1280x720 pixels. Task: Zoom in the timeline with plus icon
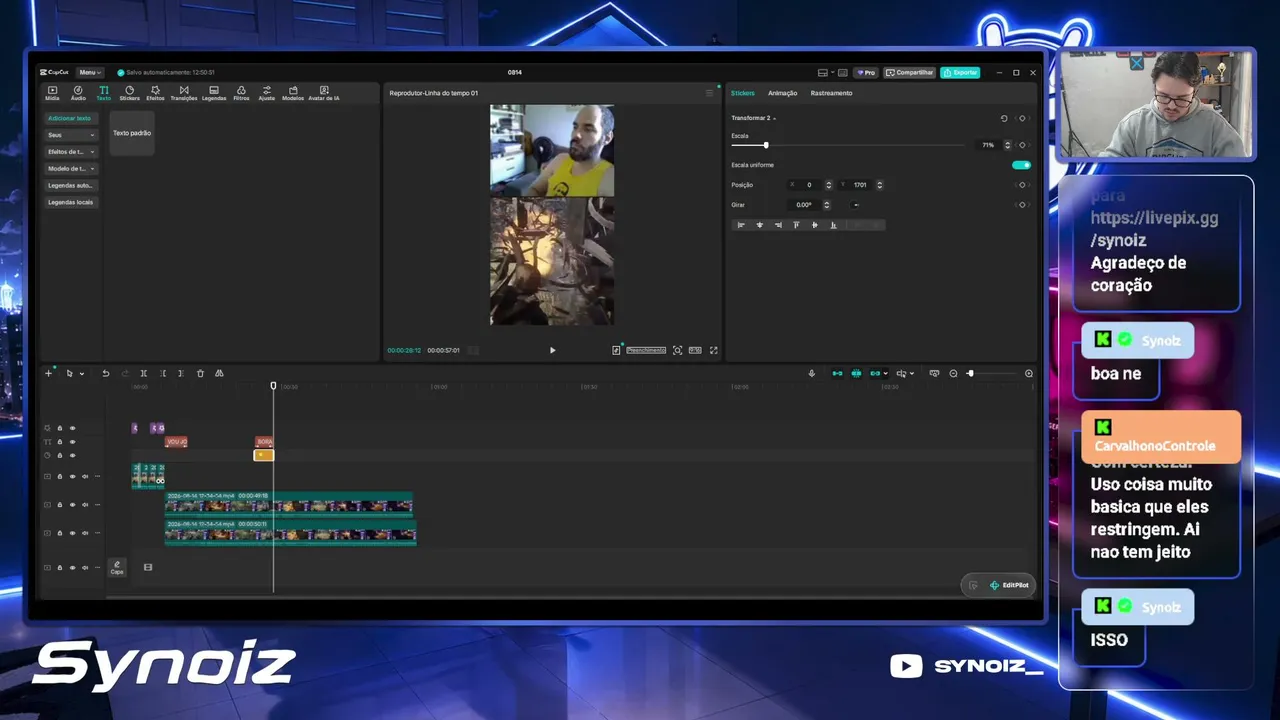1029,373
